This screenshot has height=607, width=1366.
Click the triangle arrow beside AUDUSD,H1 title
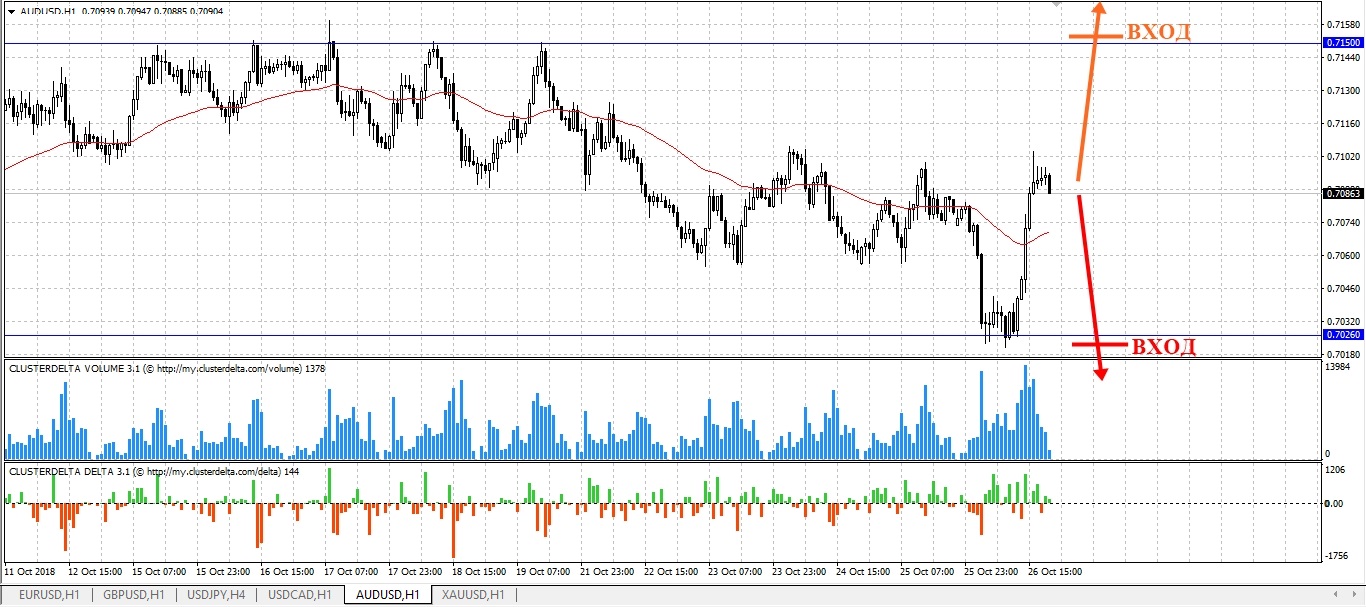(x=10, y=10)
